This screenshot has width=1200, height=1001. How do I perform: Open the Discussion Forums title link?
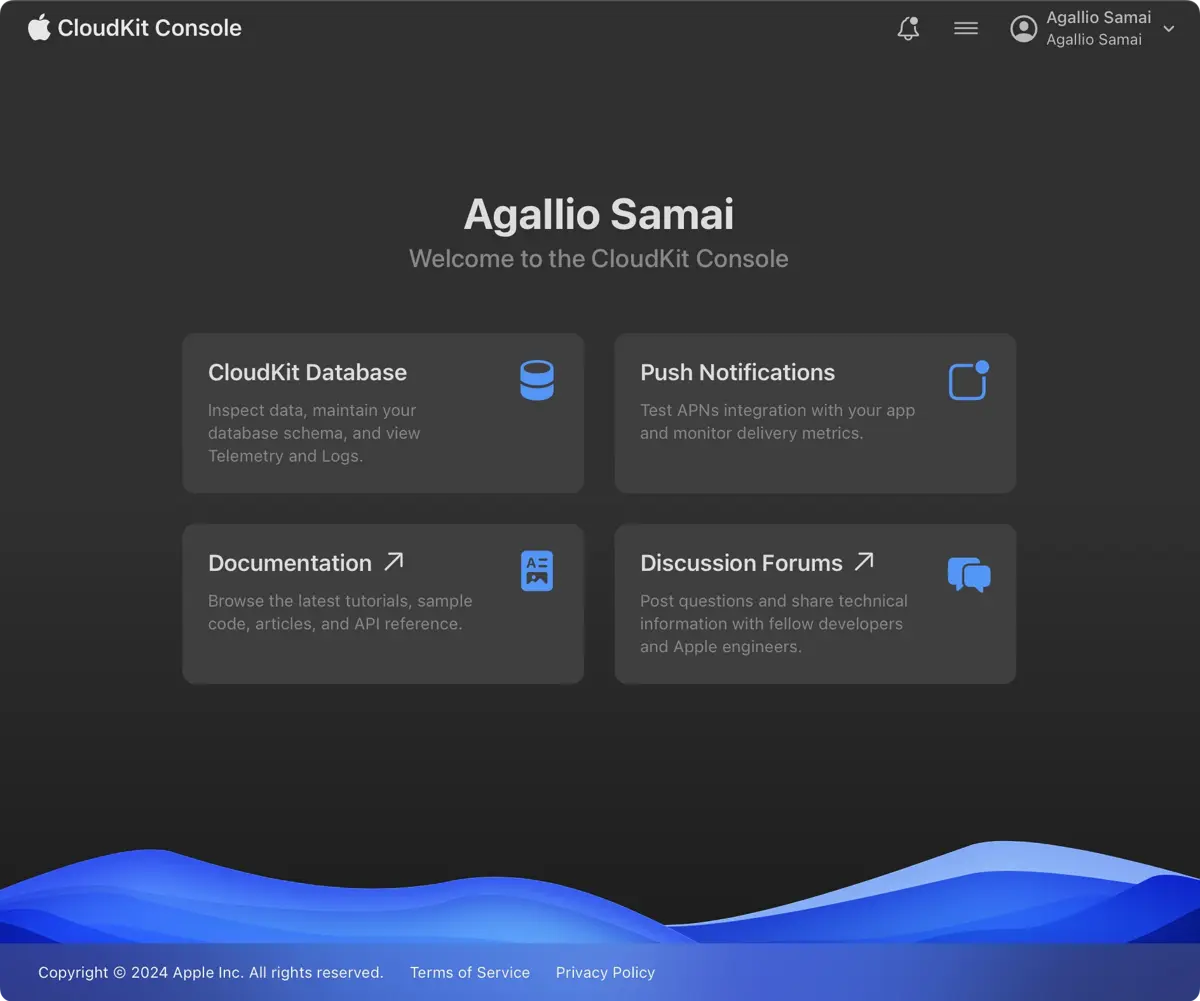coord(741,563)
